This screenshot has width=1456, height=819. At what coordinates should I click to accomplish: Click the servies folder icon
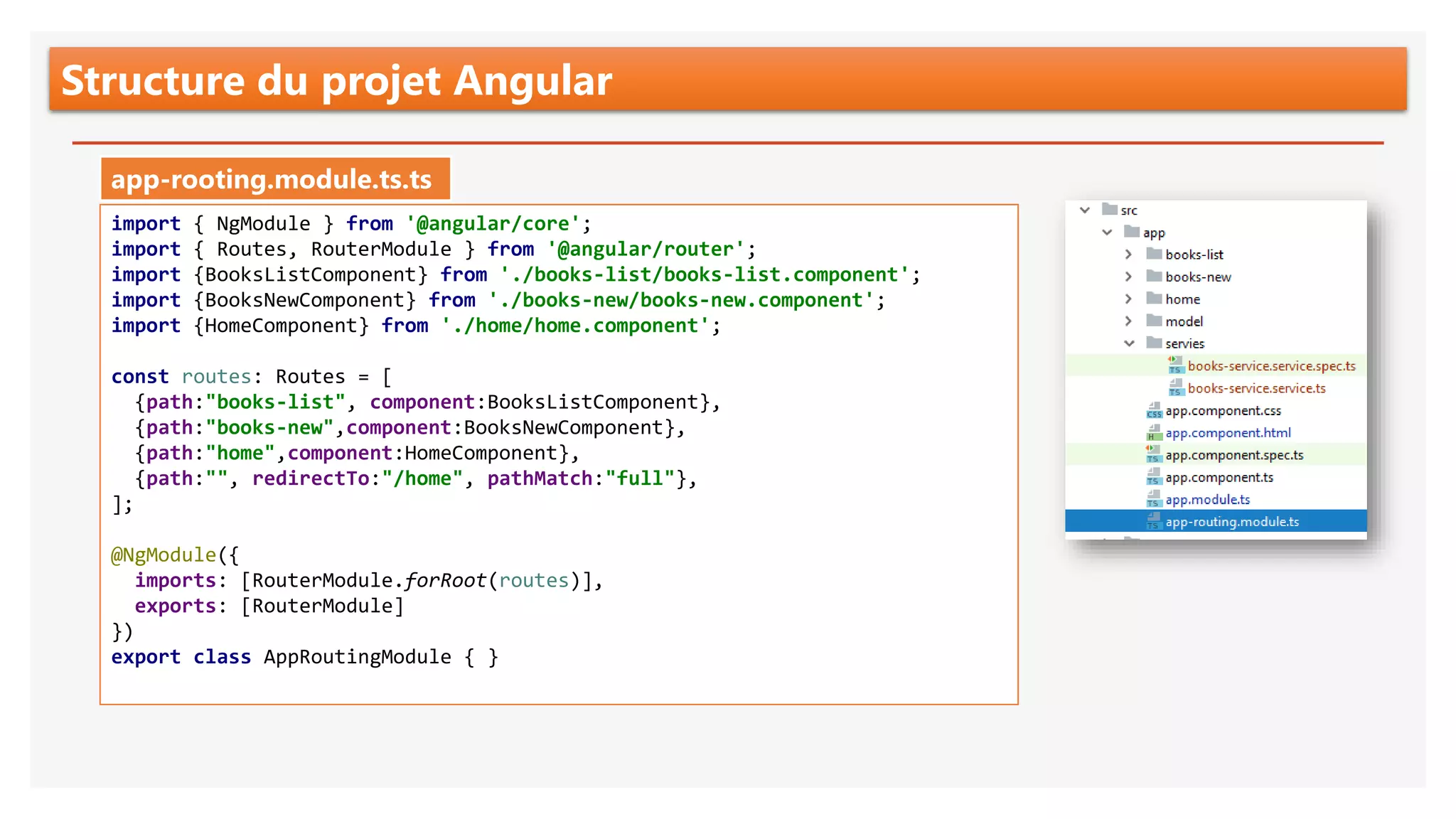pos(1154,342)
